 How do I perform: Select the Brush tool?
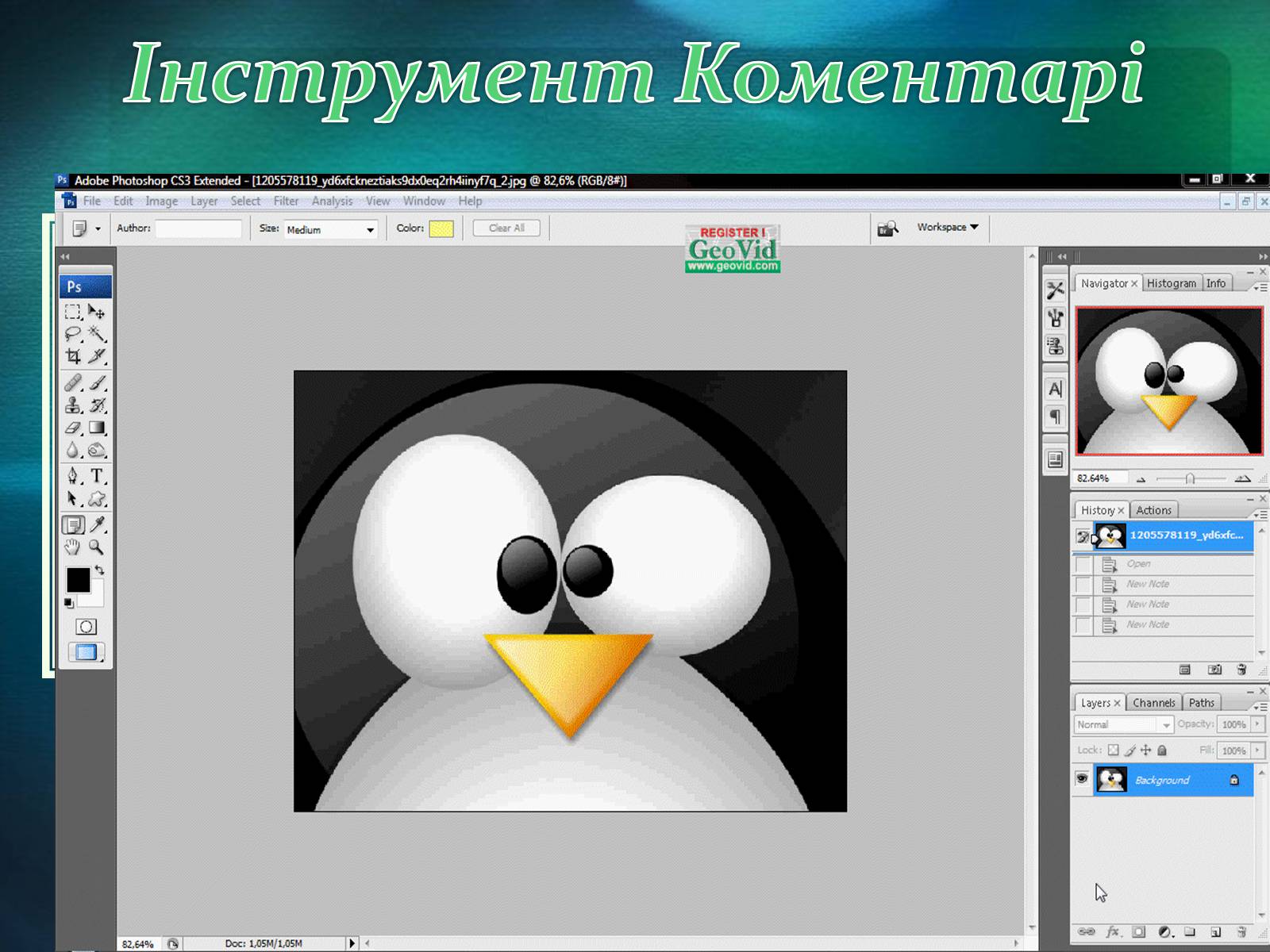pos(97,383)
